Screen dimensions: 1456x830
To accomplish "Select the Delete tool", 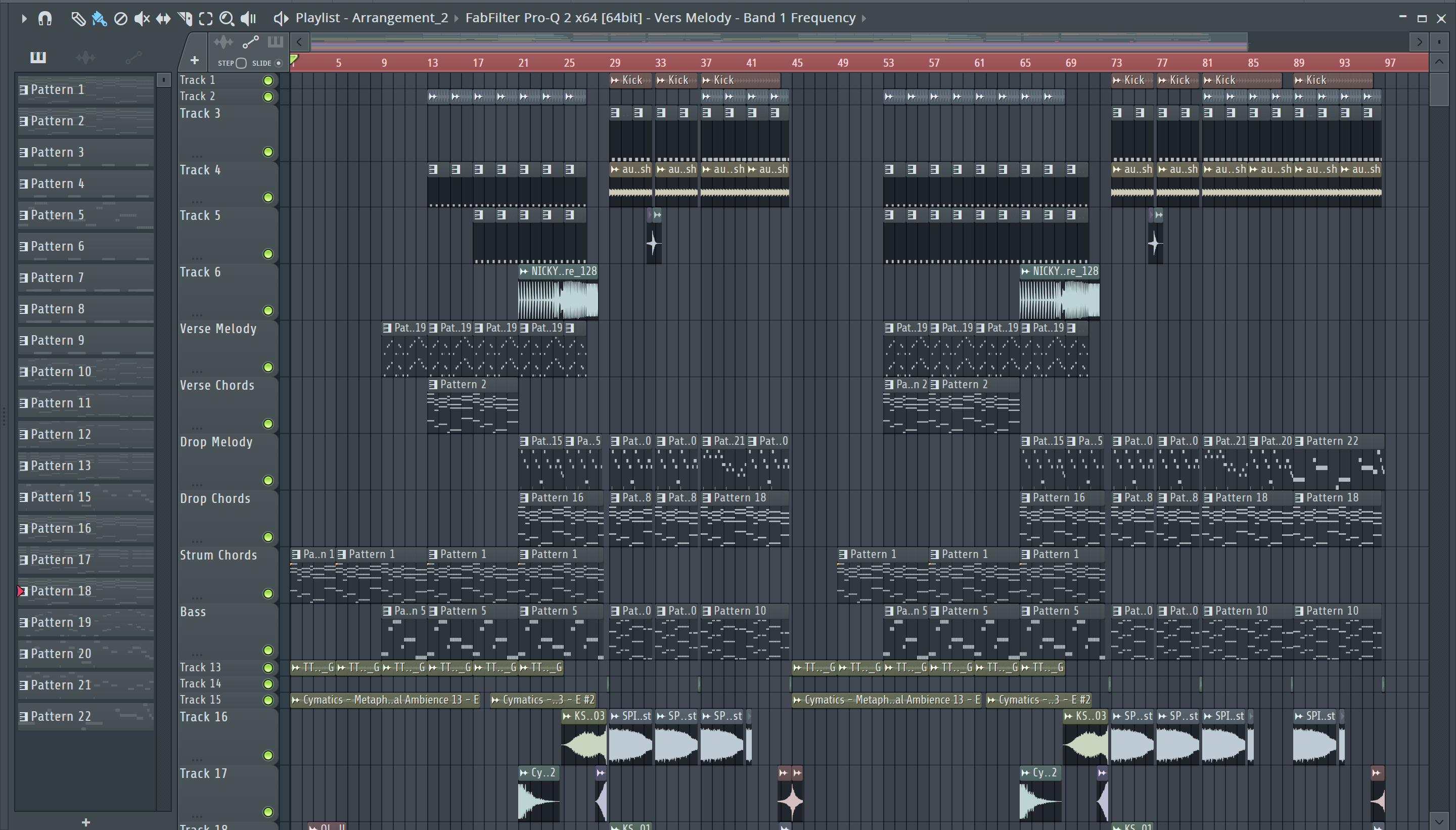I will pyautogui.click(x=120, y=18).
